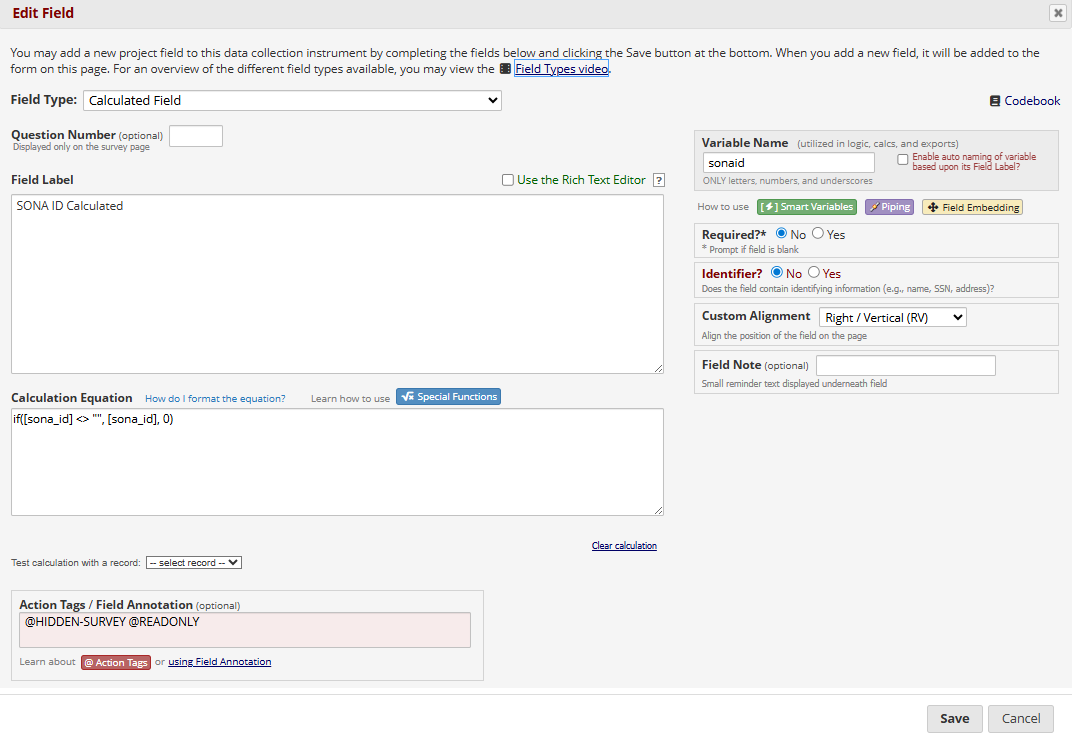Open the Field Type dropdown
This screenshot has width=1074, height=744.
pos(292,100)
